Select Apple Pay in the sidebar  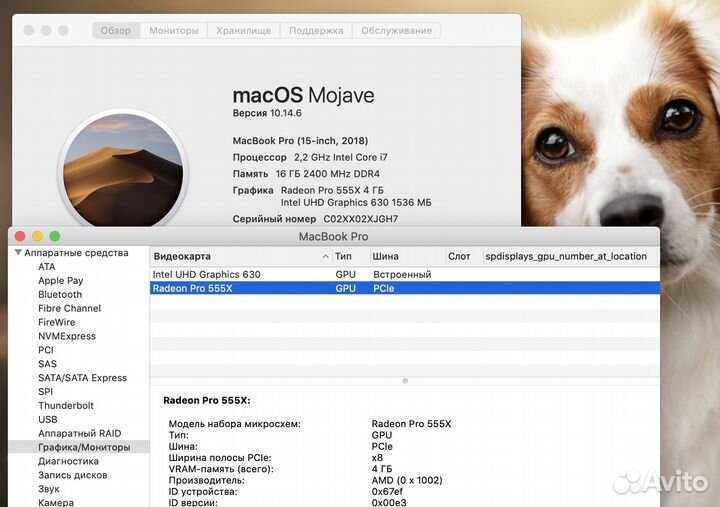coord(61,281)
